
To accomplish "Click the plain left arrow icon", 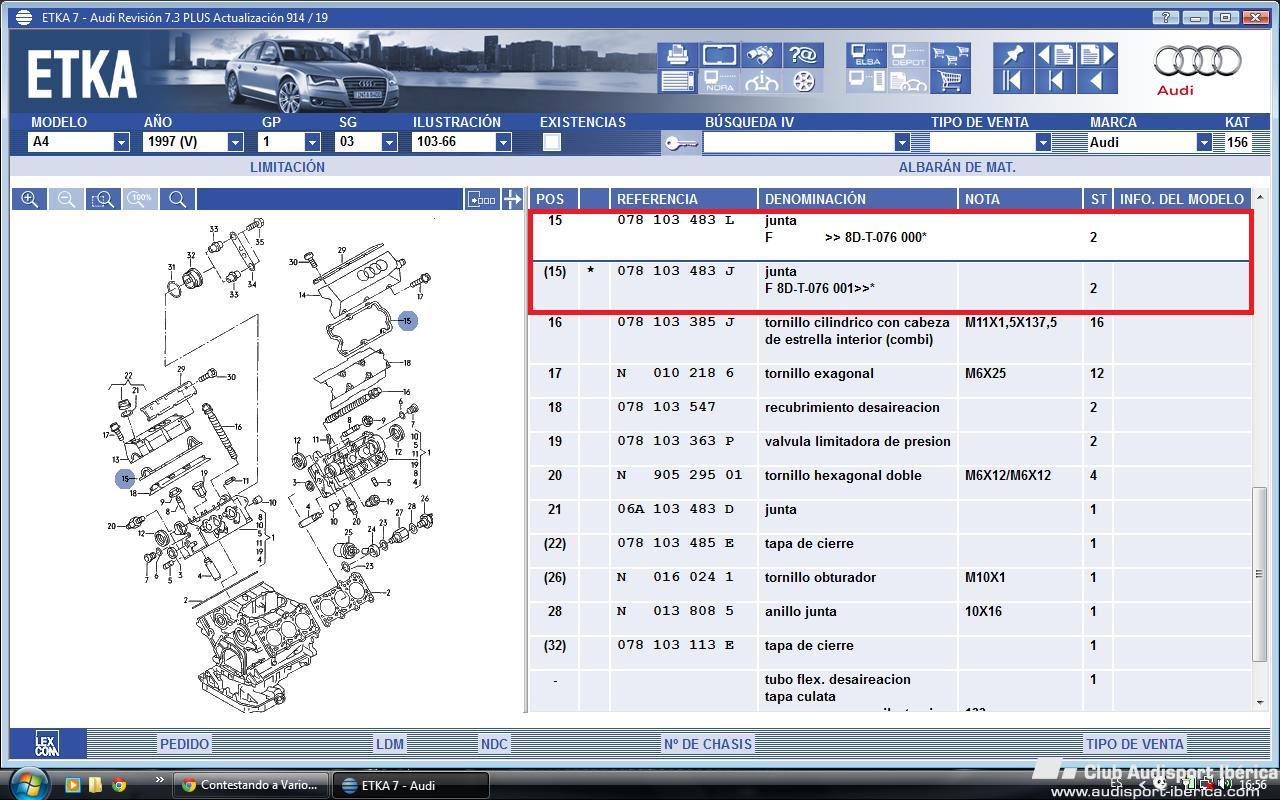I will tap(1097, 81).
